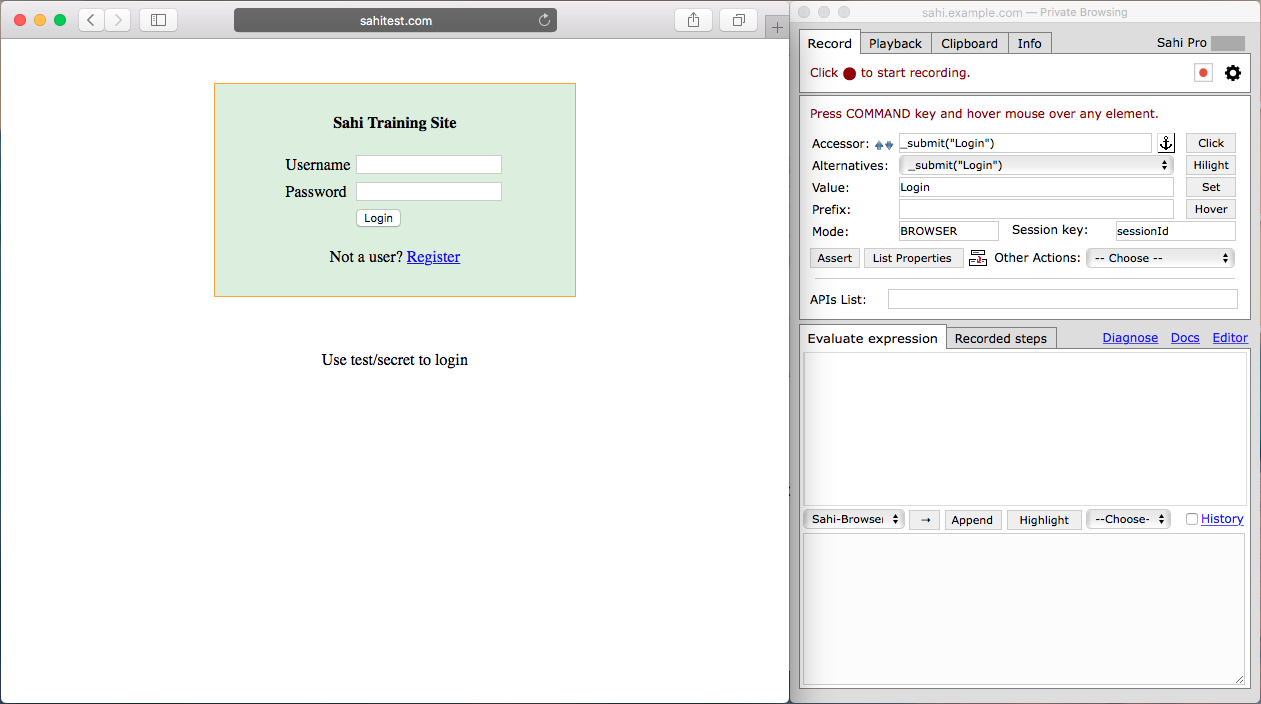Open Safari share icon

coord(693,20)
